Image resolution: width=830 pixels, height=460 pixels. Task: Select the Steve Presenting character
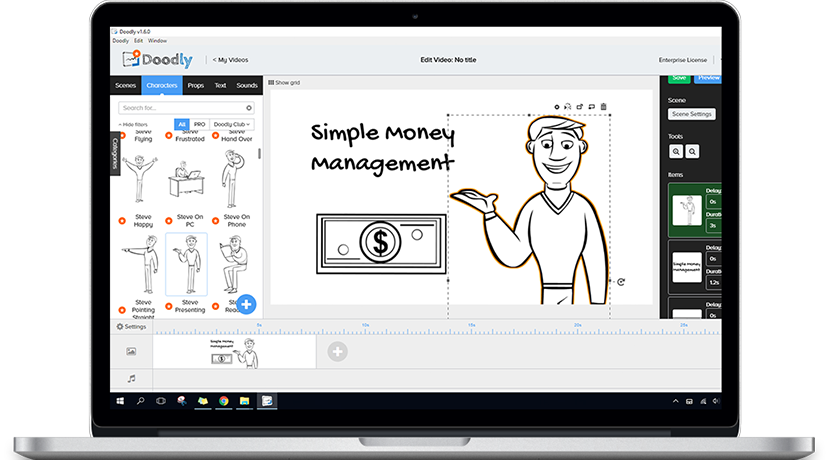point(187,264)
